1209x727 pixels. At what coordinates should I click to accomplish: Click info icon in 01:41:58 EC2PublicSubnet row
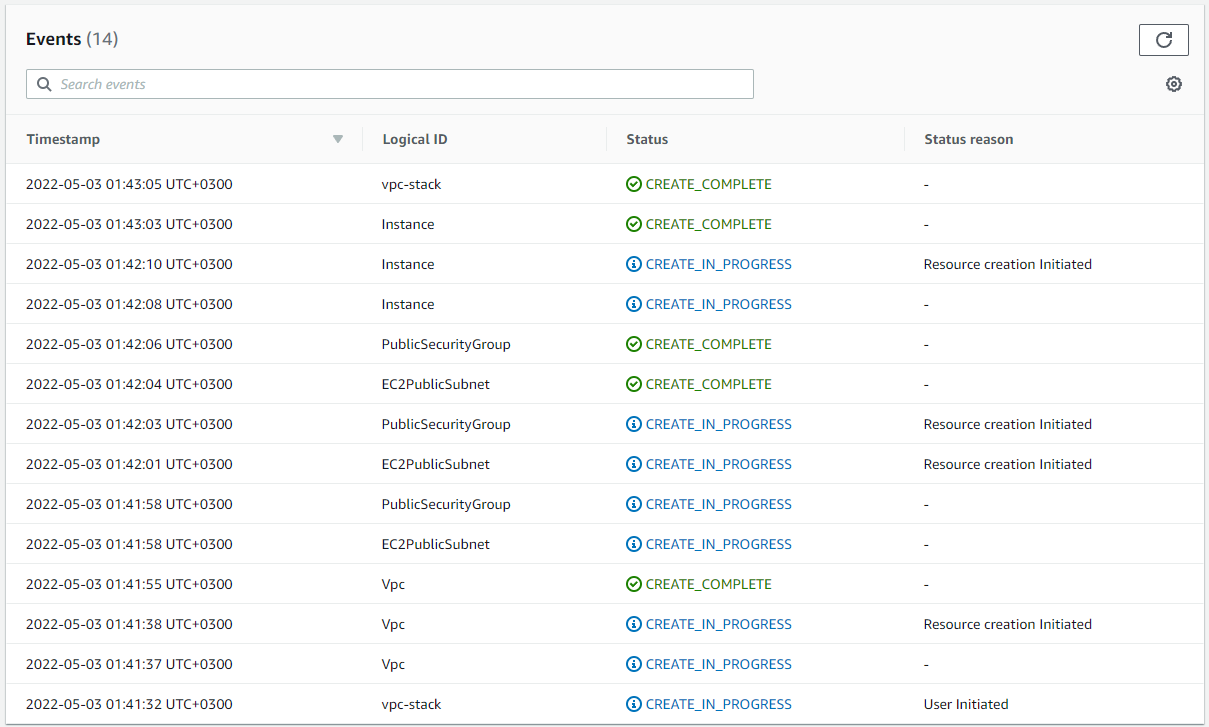(x=634, y=544)
